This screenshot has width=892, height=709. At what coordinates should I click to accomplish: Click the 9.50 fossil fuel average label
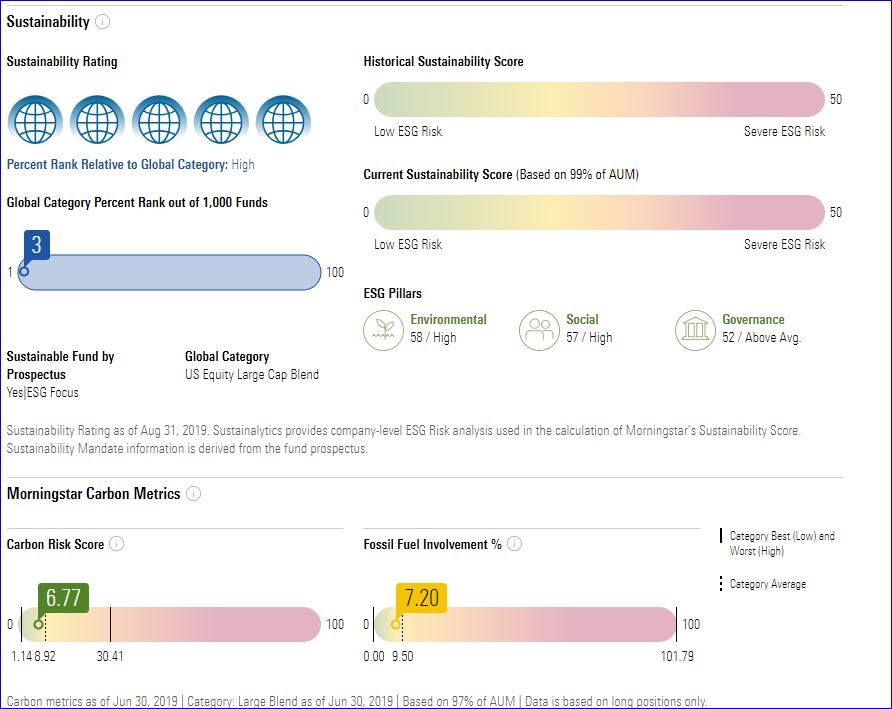pos(402,656)
